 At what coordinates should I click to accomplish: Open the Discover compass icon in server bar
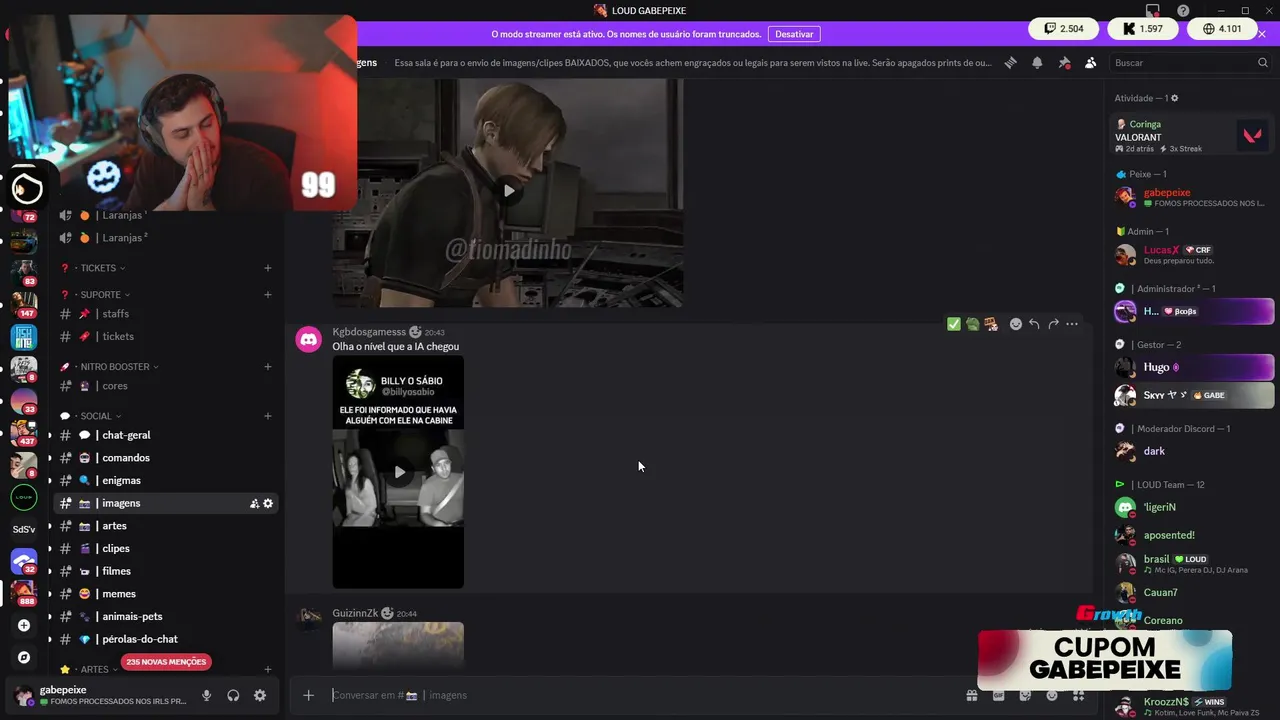coord(24,657)
